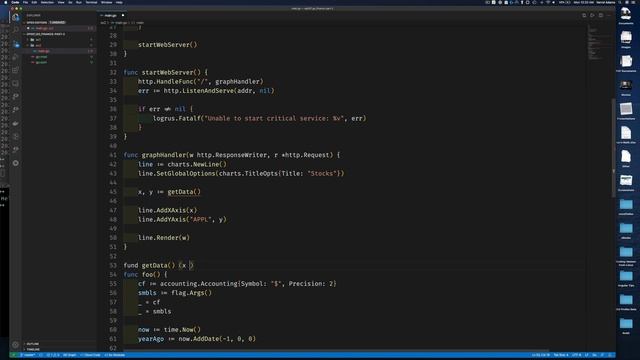The image size is (640, 360).
Task: Click startWebServer() call on line 29
Action: [167, 45]
